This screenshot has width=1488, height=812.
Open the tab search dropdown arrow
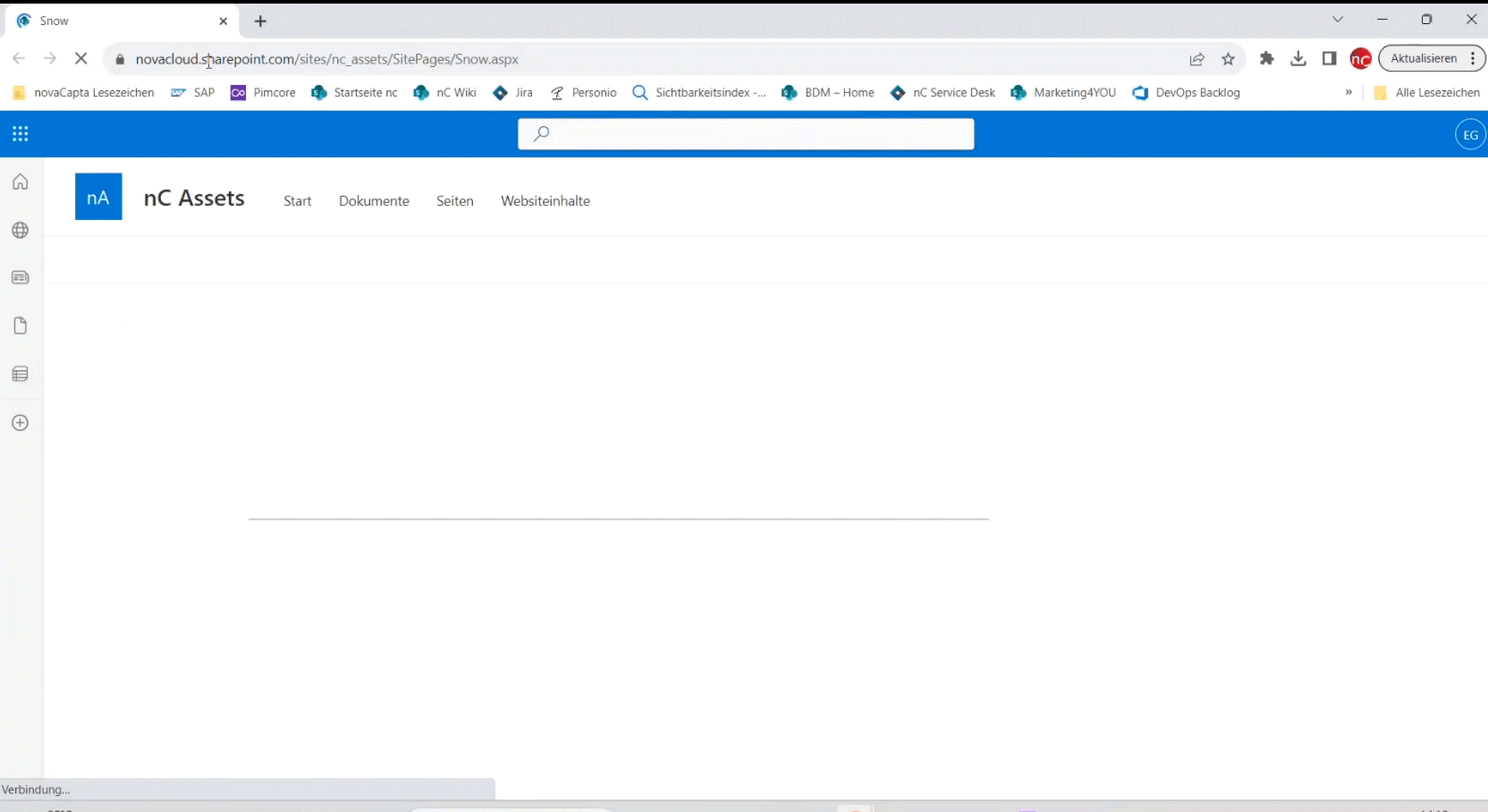tap(1339, 19)
